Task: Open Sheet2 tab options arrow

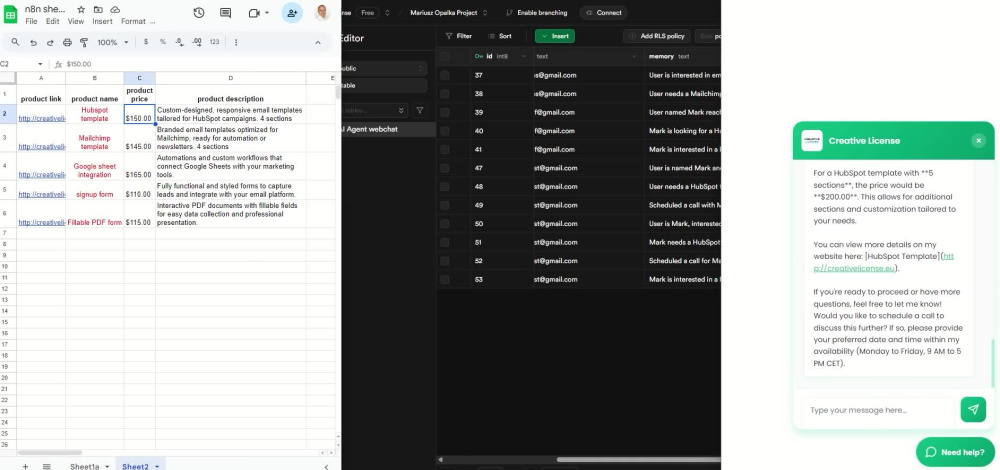Action: coord(157,466)
